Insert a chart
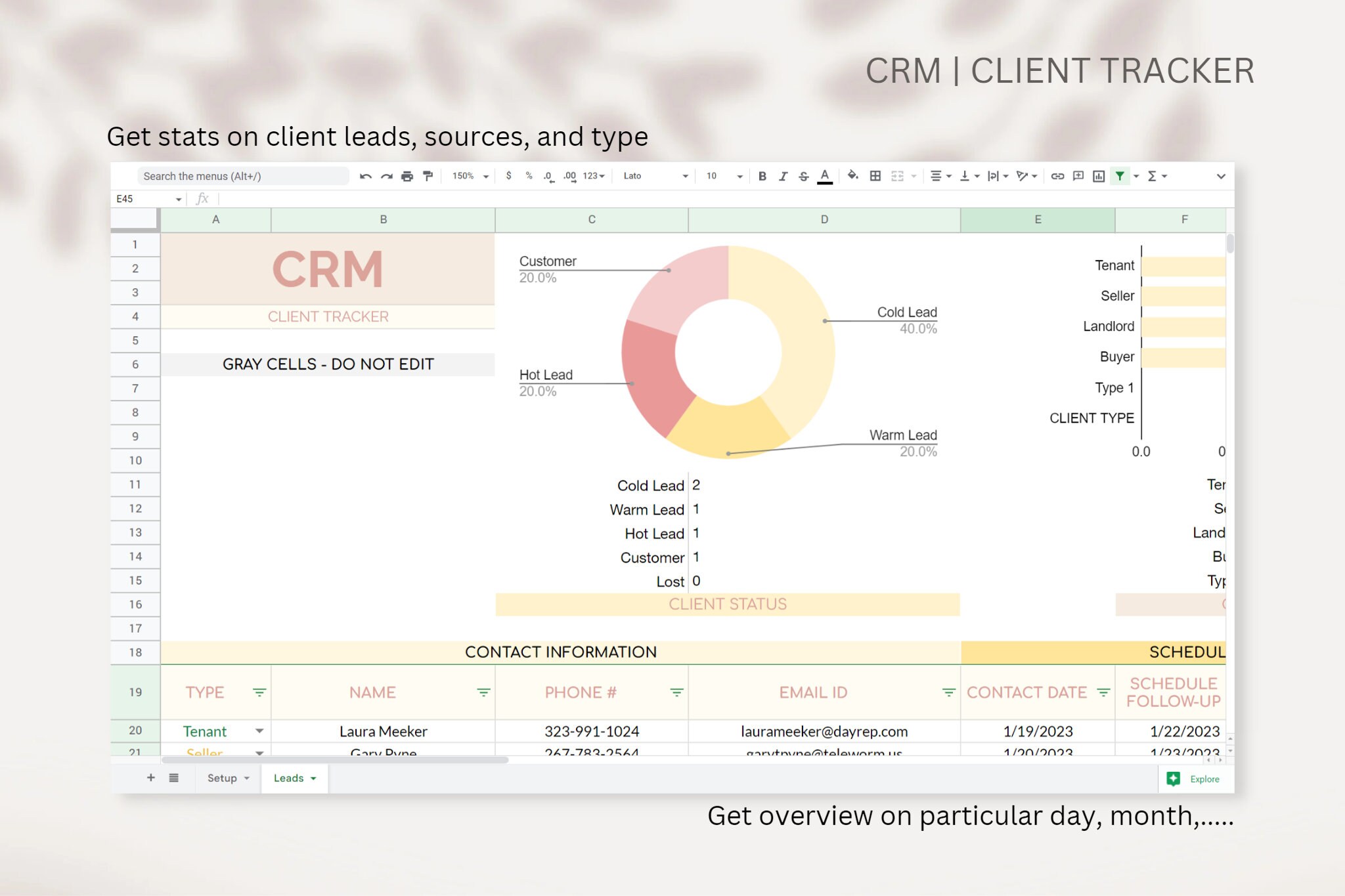Screen dimensions: 1345x896 pyautogui.click(x=1099, y=175)
